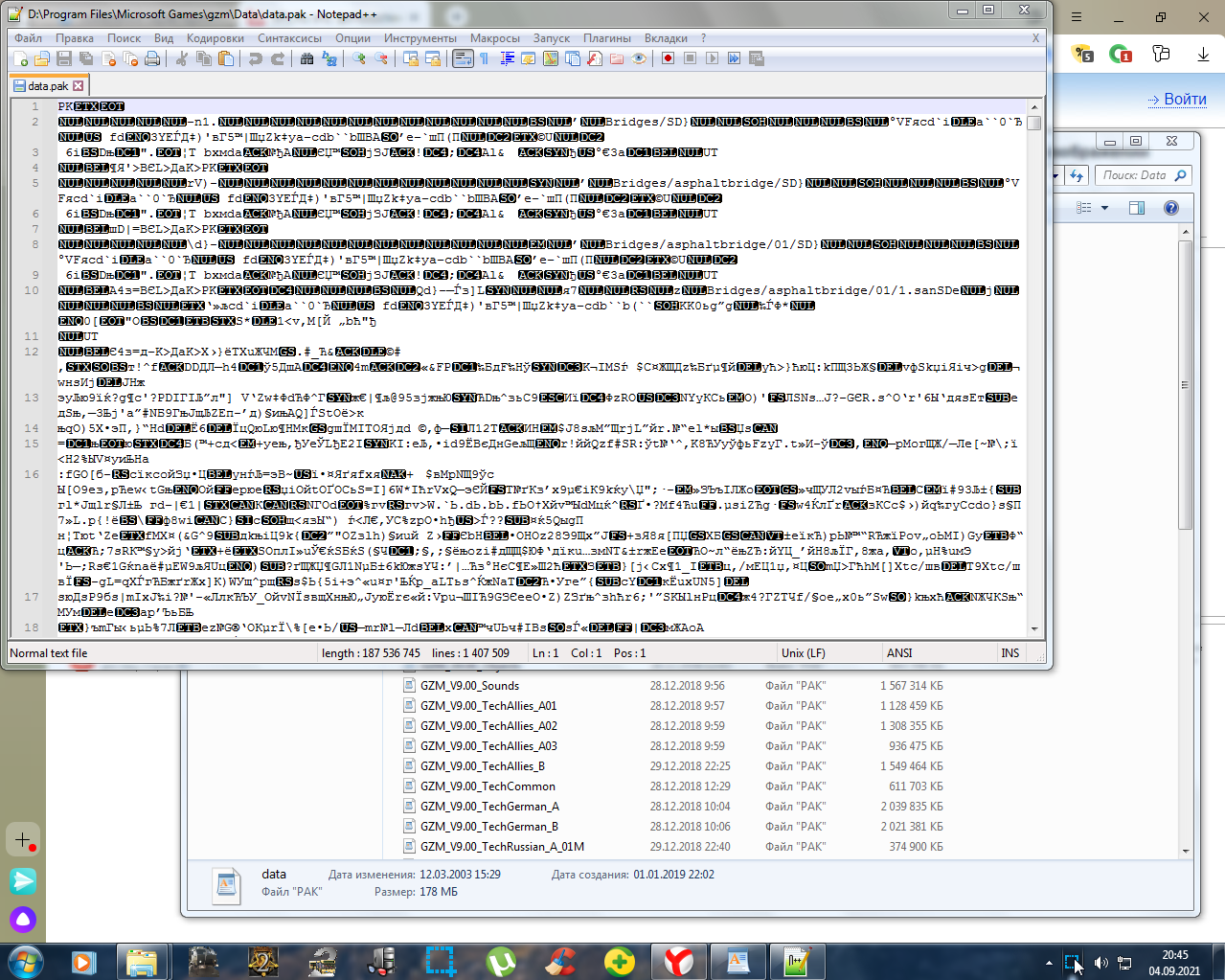Click the Undo arrow icon
This screenshot has height=980, width=1225.
coord(256,59)
